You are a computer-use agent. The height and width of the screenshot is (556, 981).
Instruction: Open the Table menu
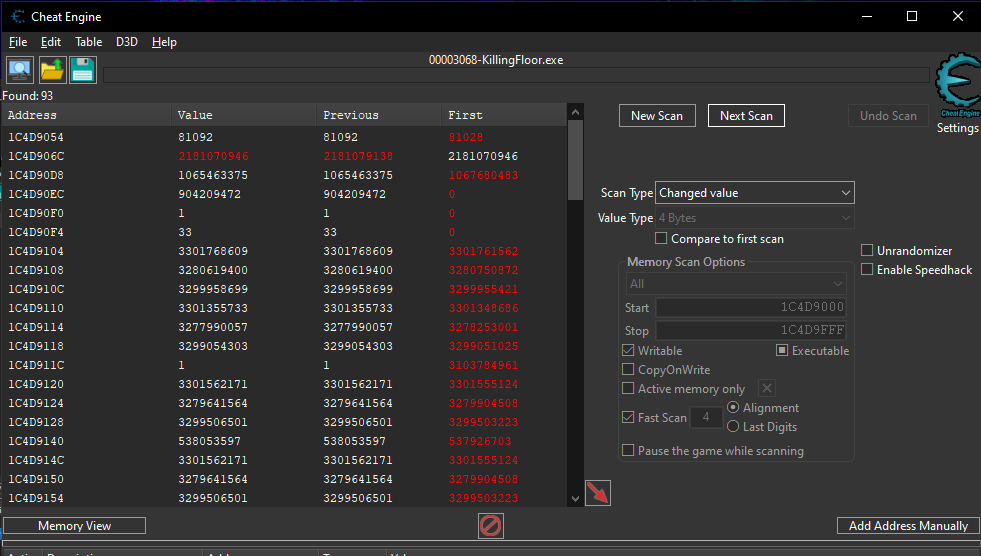(x=88, y=42)
